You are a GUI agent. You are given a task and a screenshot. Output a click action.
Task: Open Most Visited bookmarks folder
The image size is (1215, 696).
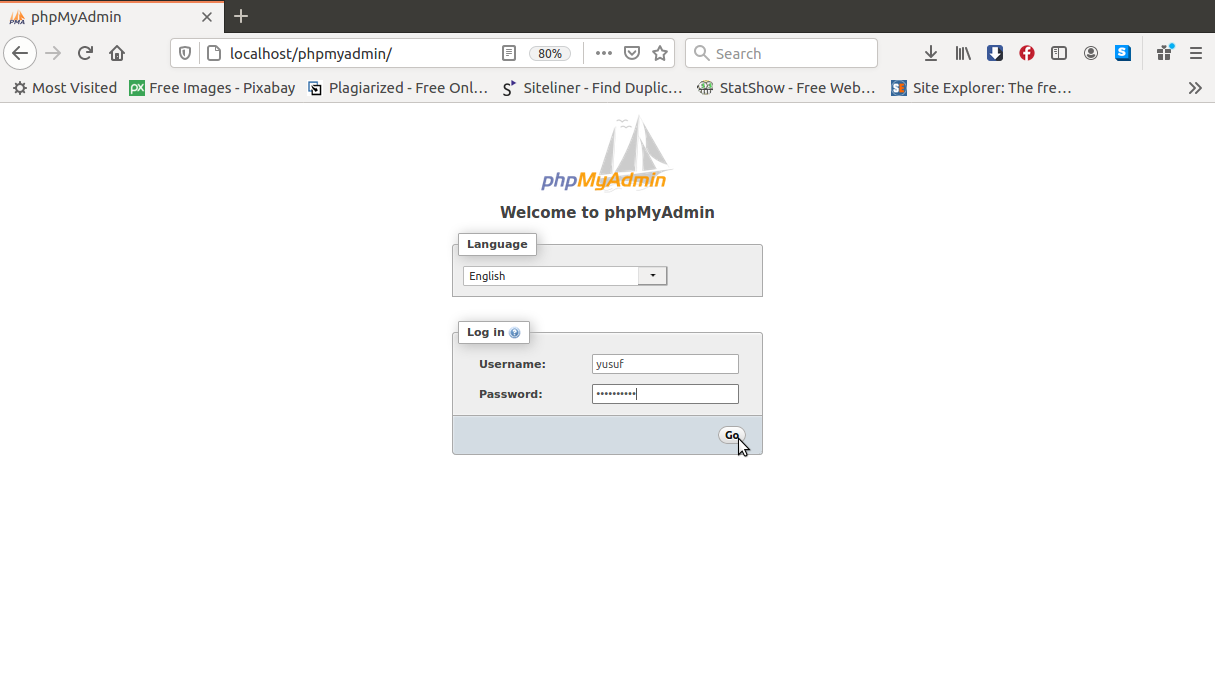[x=65, y=88]
